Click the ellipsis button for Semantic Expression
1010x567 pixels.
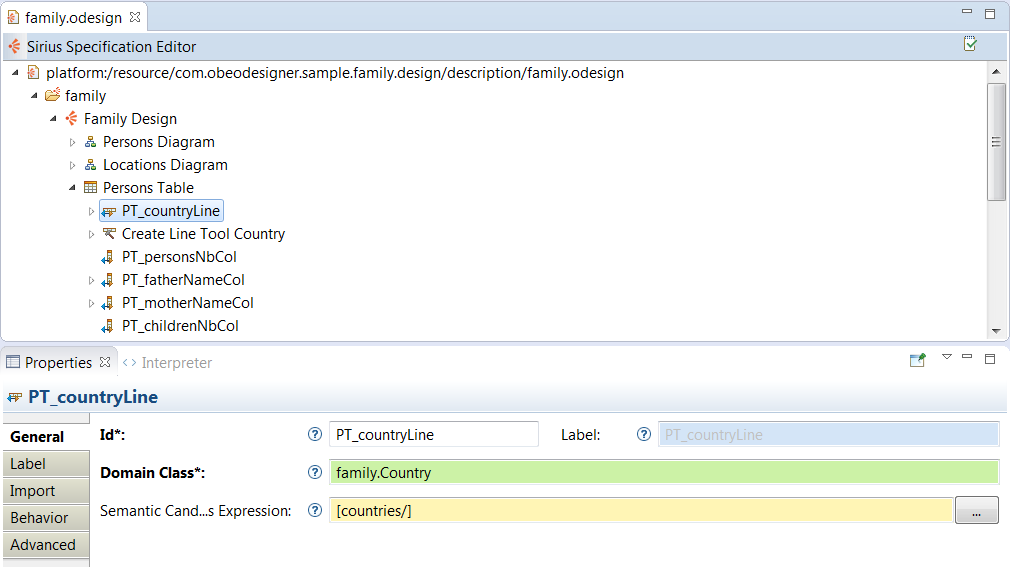[x=976, y=510]
